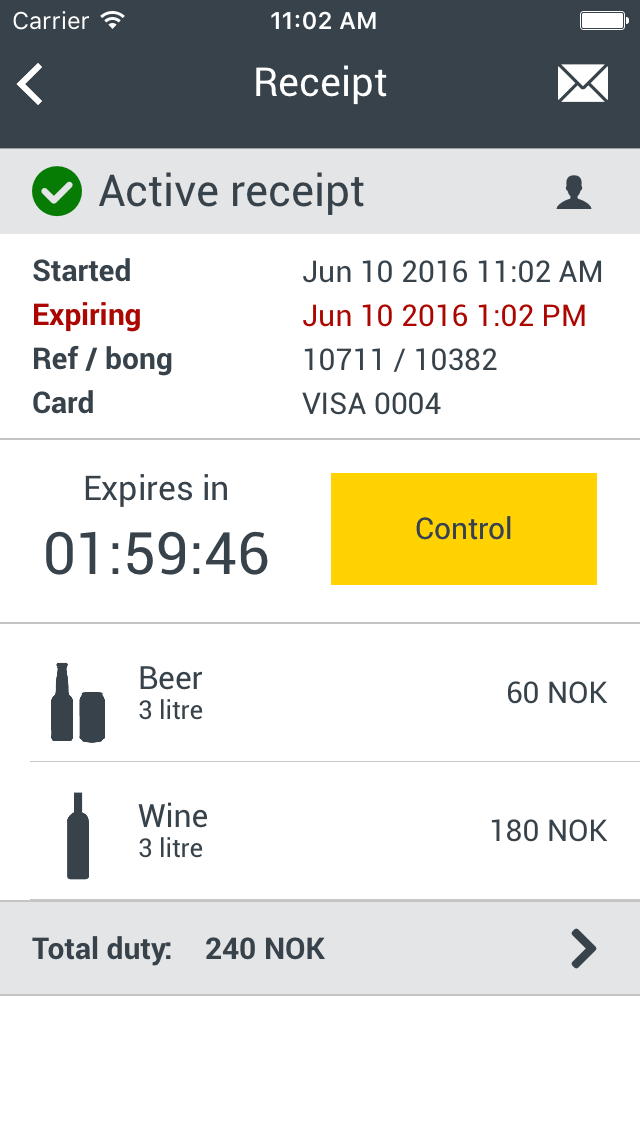640x1136 pixels.
Task: Tap the beer bottle and can icon
Action: pos(77,702)
